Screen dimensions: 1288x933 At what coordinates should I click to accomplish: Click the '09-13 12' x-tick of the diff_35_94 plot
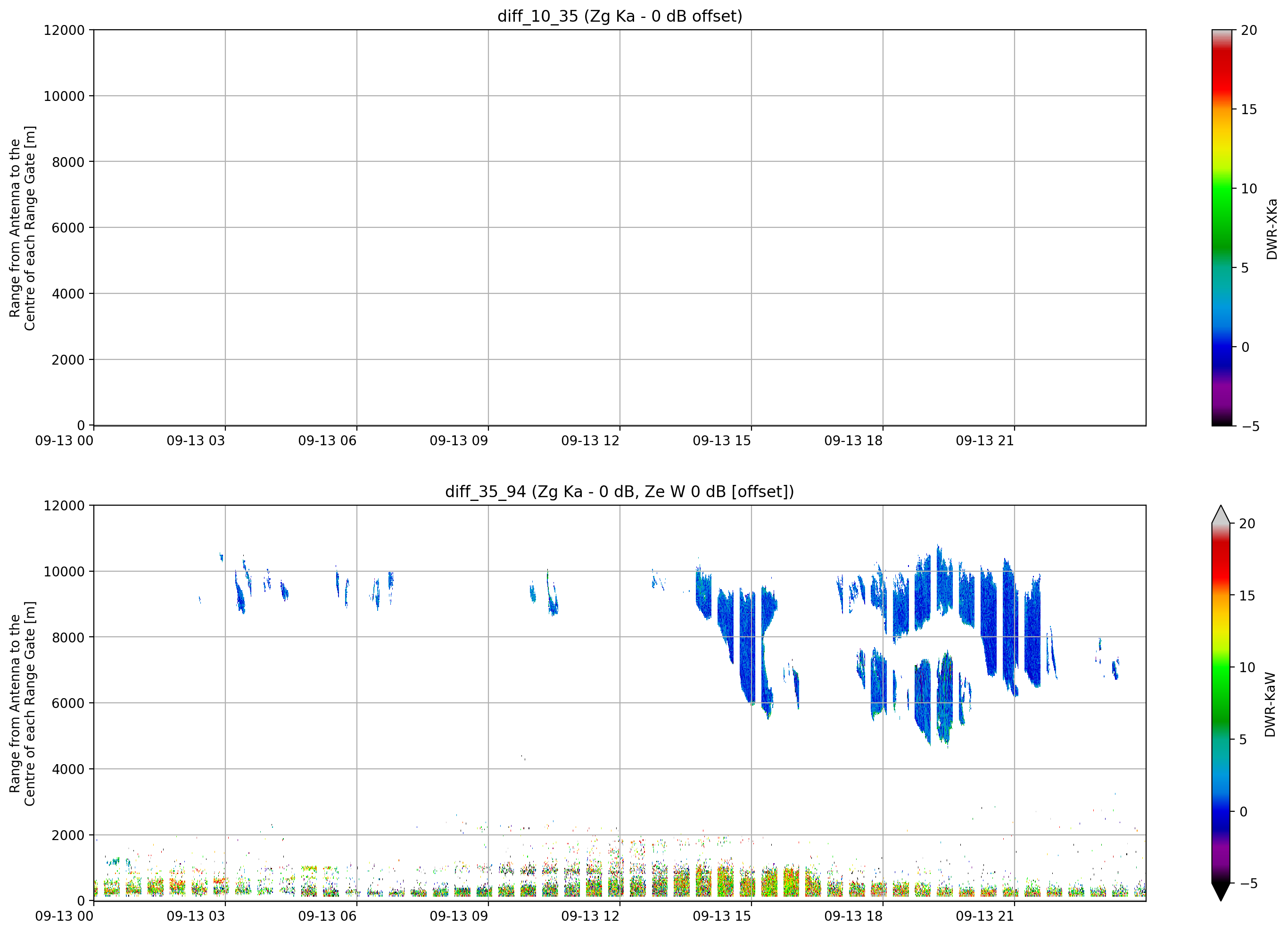click(590, 916)
